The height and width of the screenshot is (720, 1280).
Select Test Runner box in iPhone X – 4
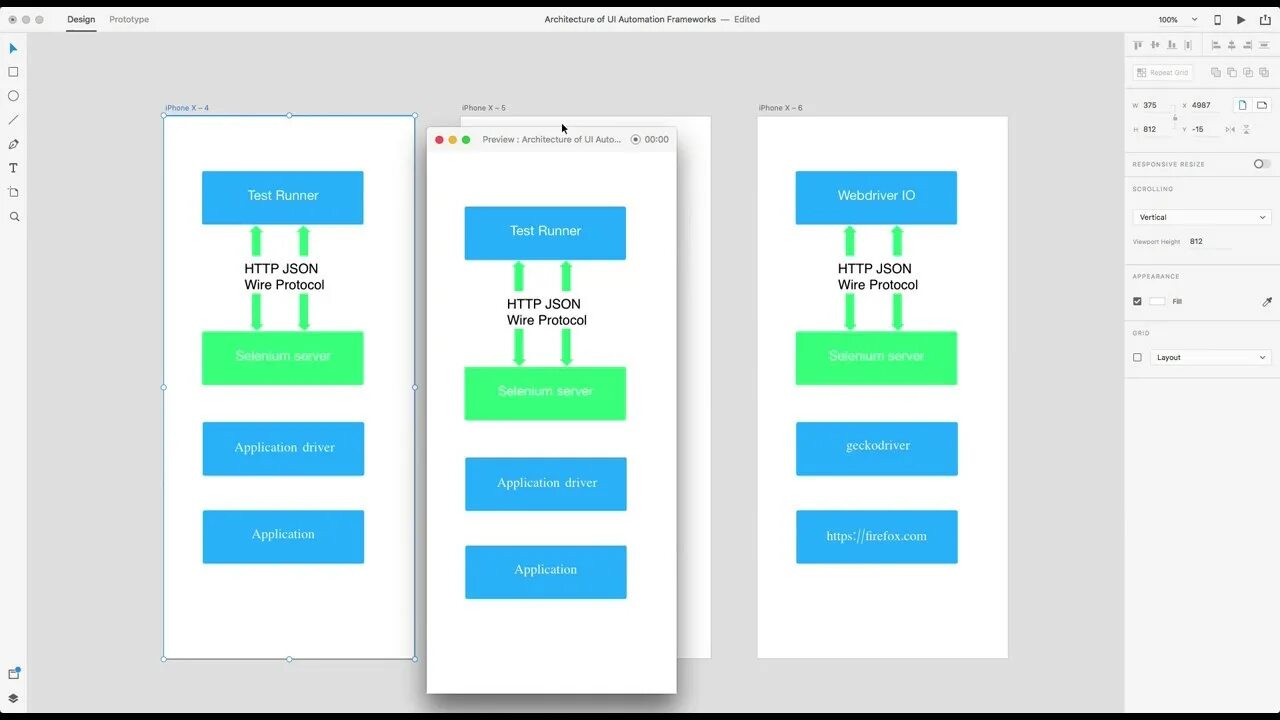(x=283, y=197)
